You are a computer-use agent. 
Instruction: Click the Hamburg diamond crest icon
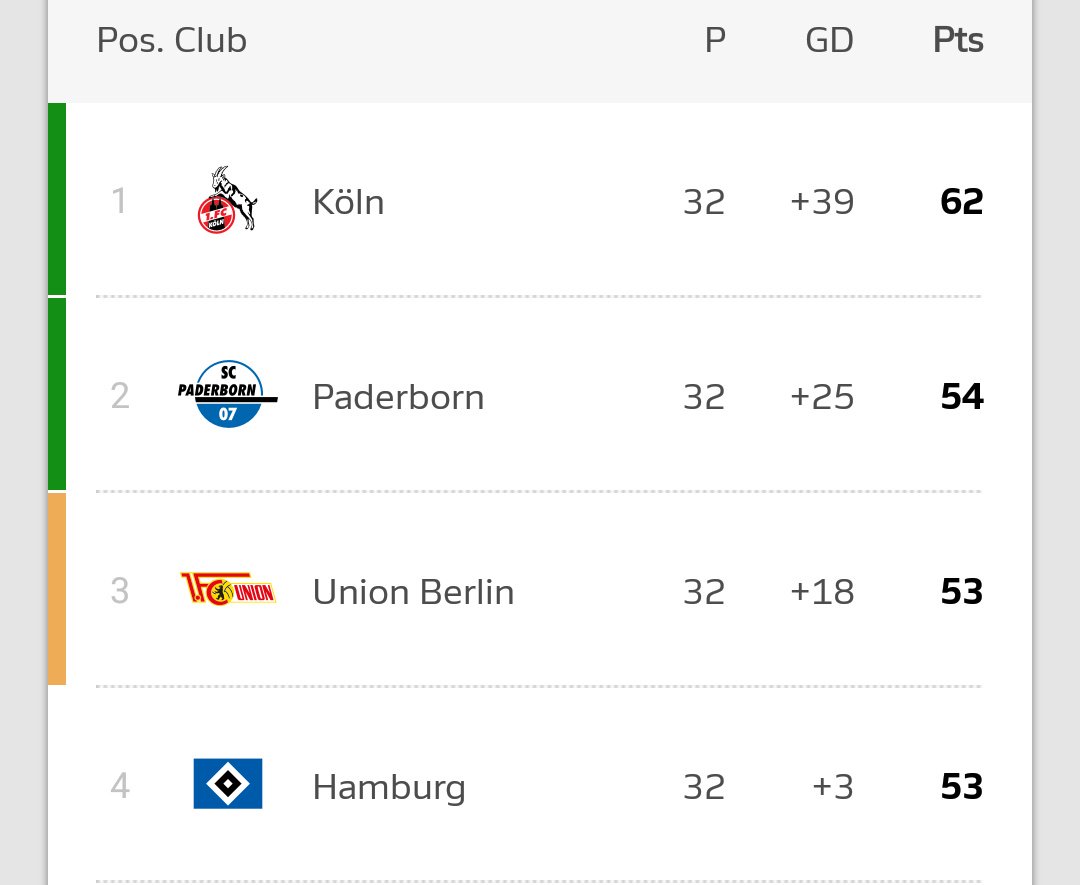point(227,784)
